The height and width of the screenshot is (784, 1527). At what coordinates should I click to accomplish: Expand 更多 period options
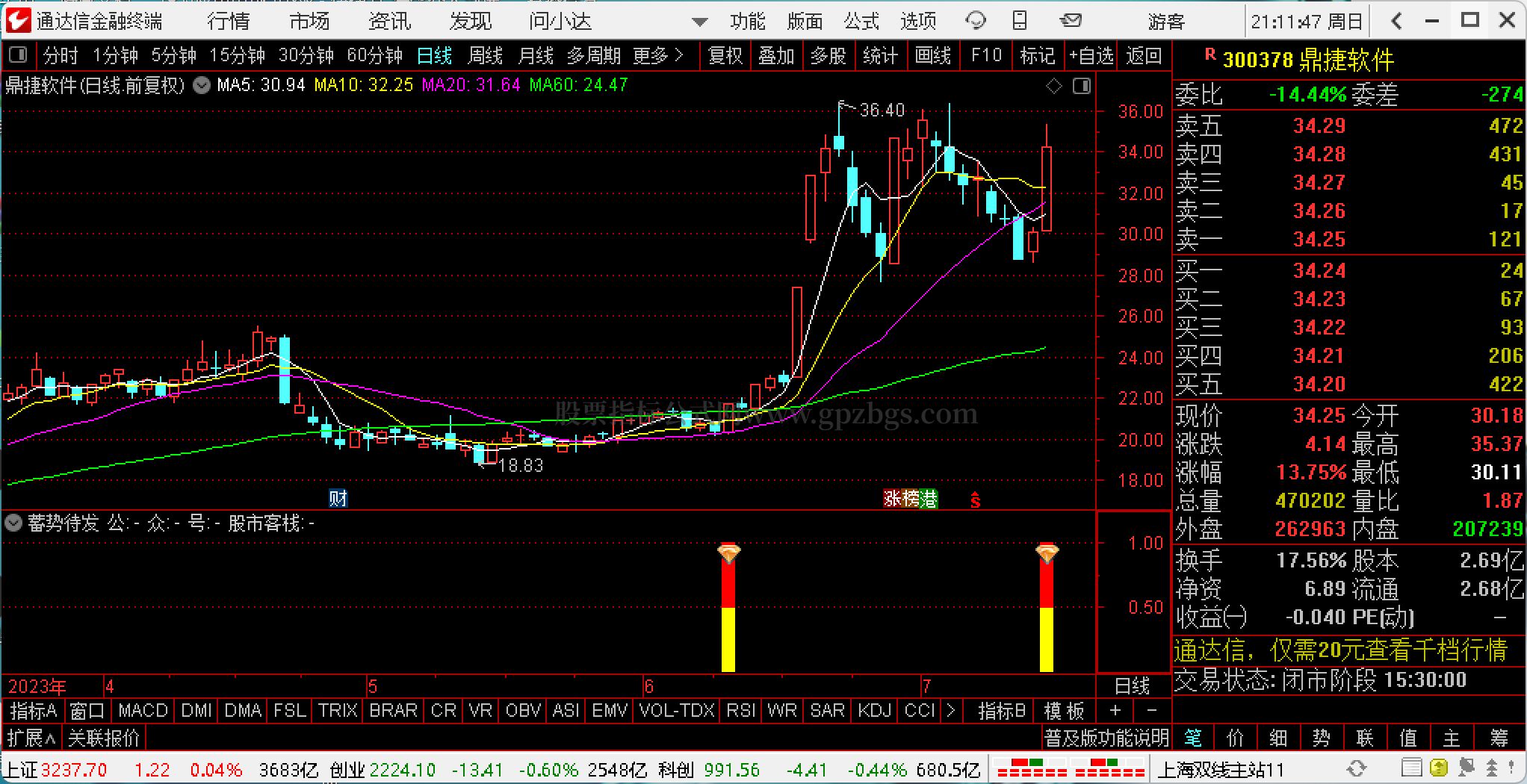point(658,55)
